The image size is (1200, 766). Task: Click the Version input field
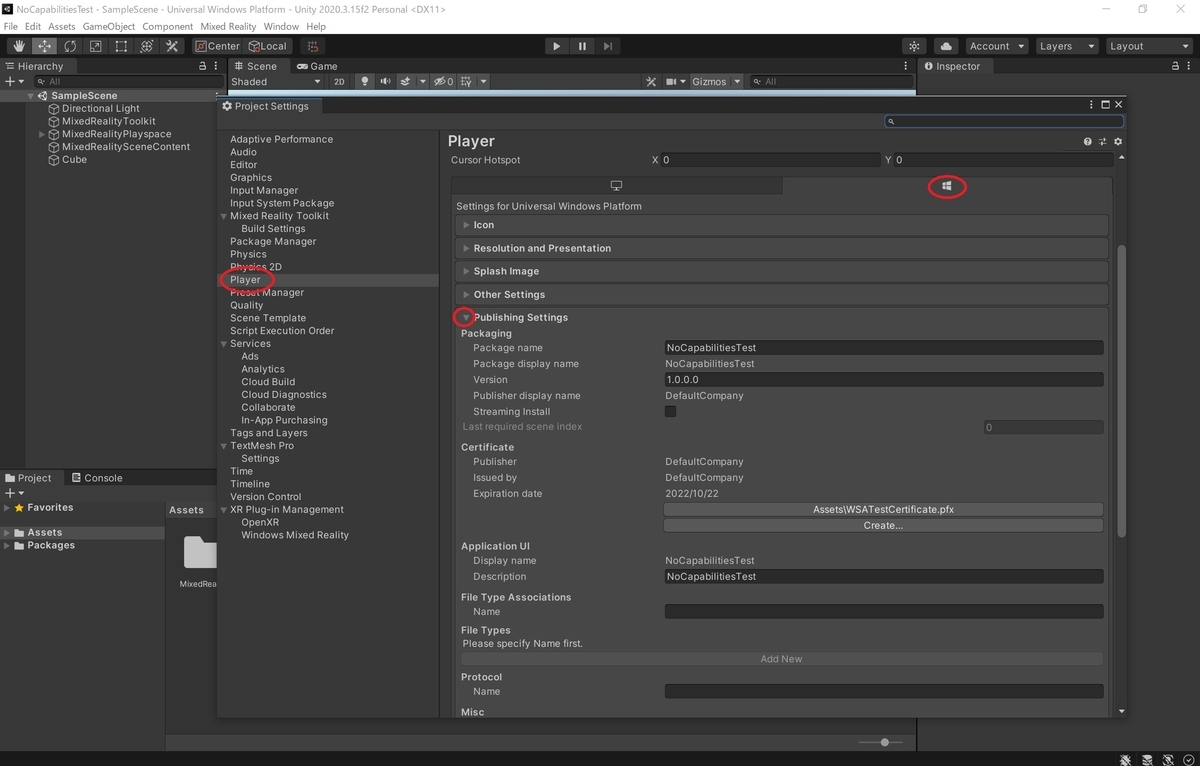[884, 380]
